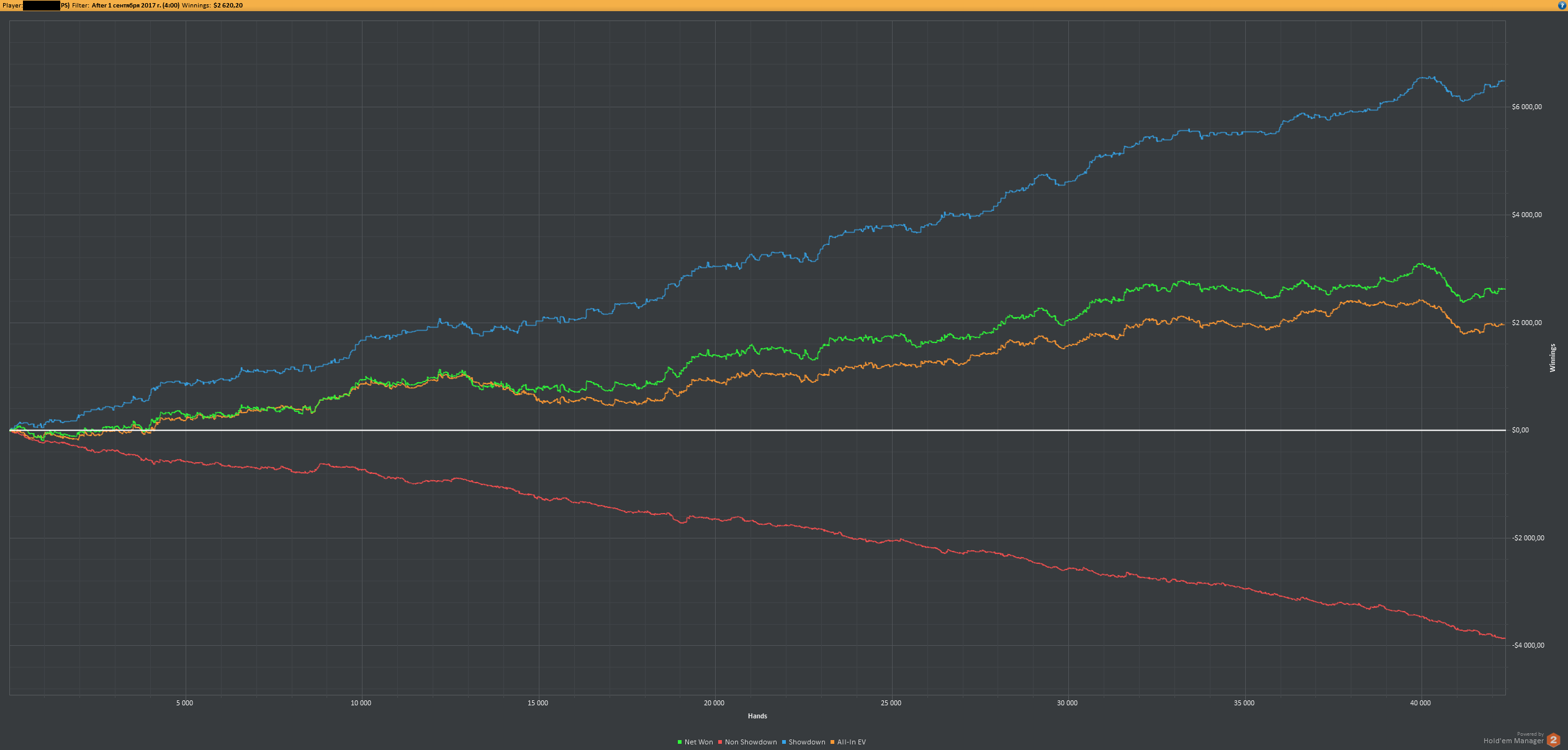Click the orange All-In EV legend square
The image size is (1568, 750).
point(832,742)
